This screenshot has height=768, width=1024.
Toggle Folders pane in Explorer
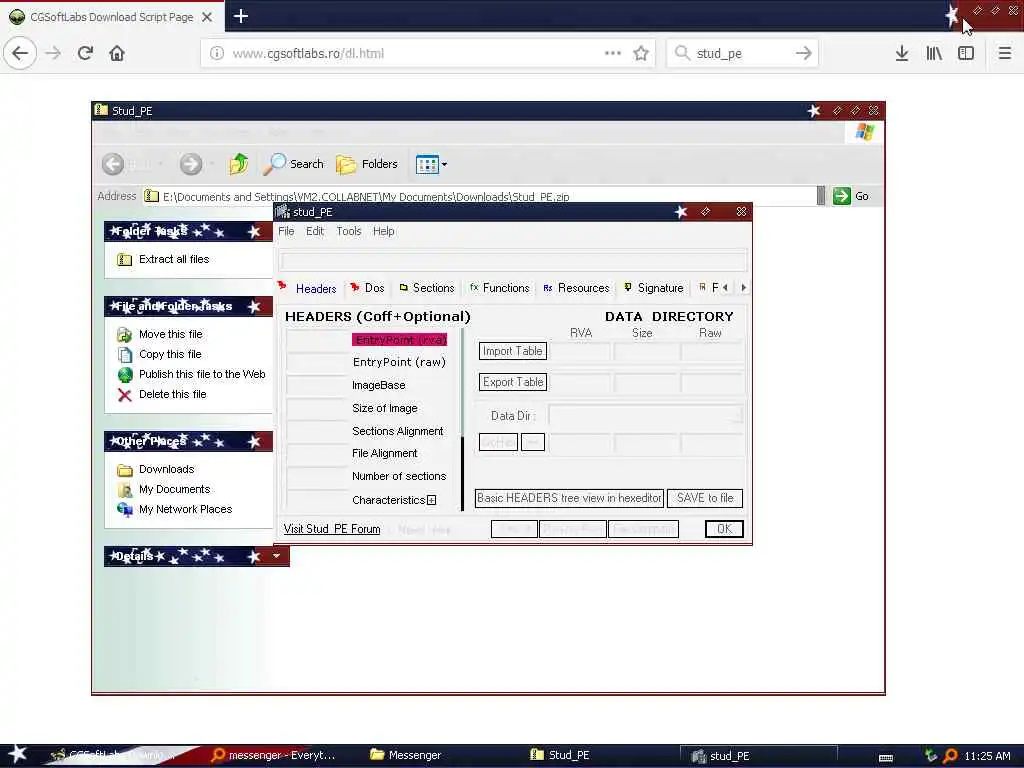pyautogui.click(x=367, y=164)
